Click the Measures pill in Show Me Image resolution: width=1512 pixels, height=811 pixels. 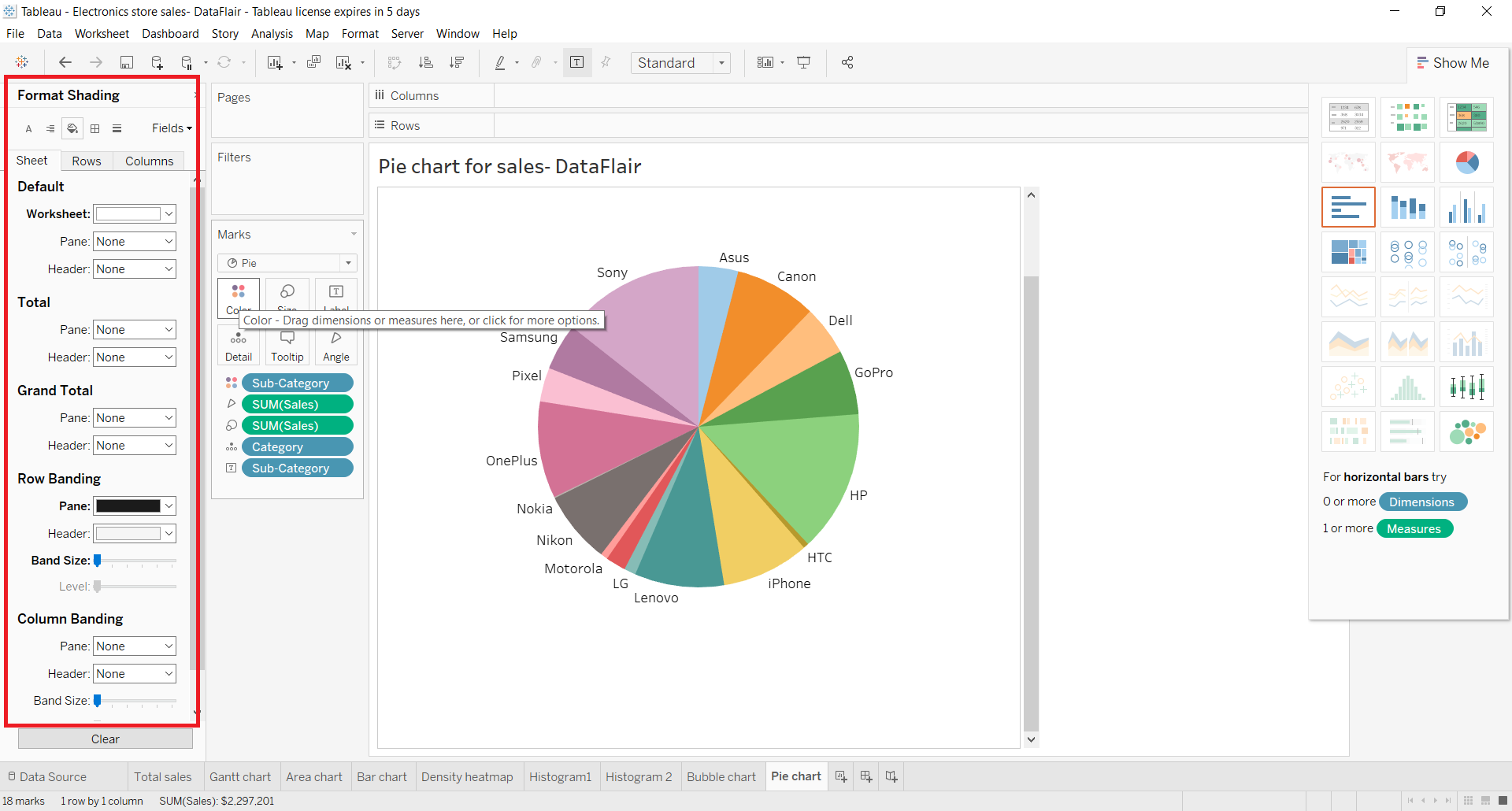click(x=1414, y=528)
